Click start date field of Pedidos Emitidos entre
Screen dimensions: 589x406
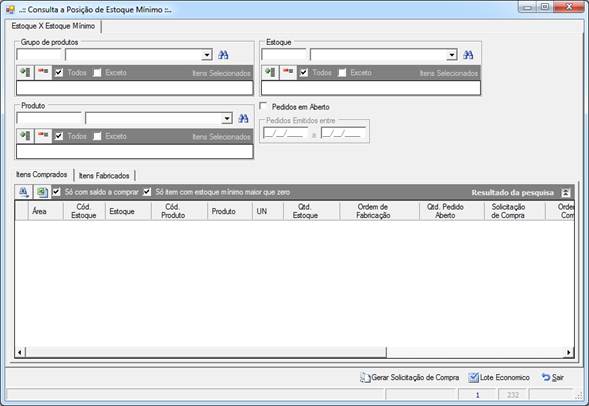pos(285,133)
